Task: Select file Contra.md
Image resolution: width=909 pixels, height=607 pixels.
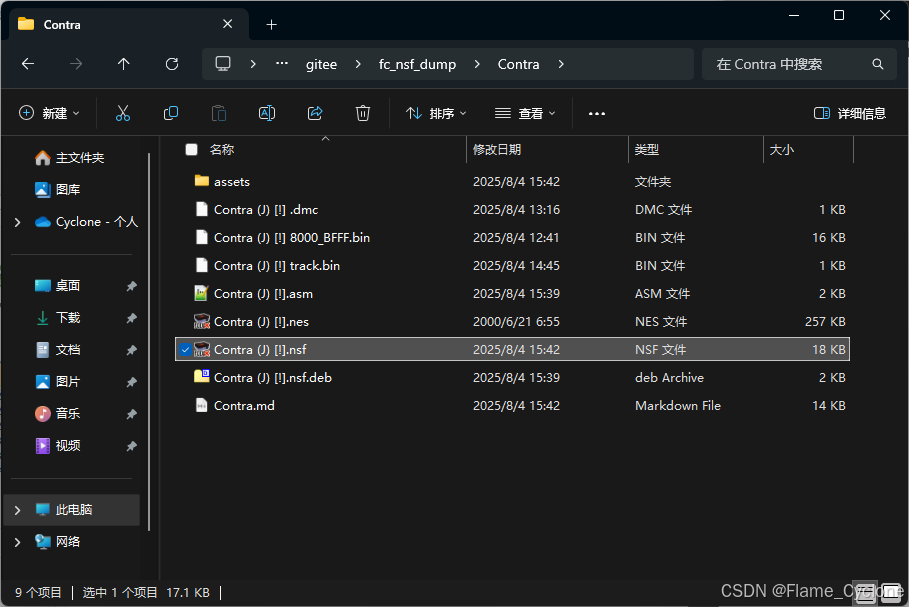Action: pyautogui.click(x=512, y=405)
